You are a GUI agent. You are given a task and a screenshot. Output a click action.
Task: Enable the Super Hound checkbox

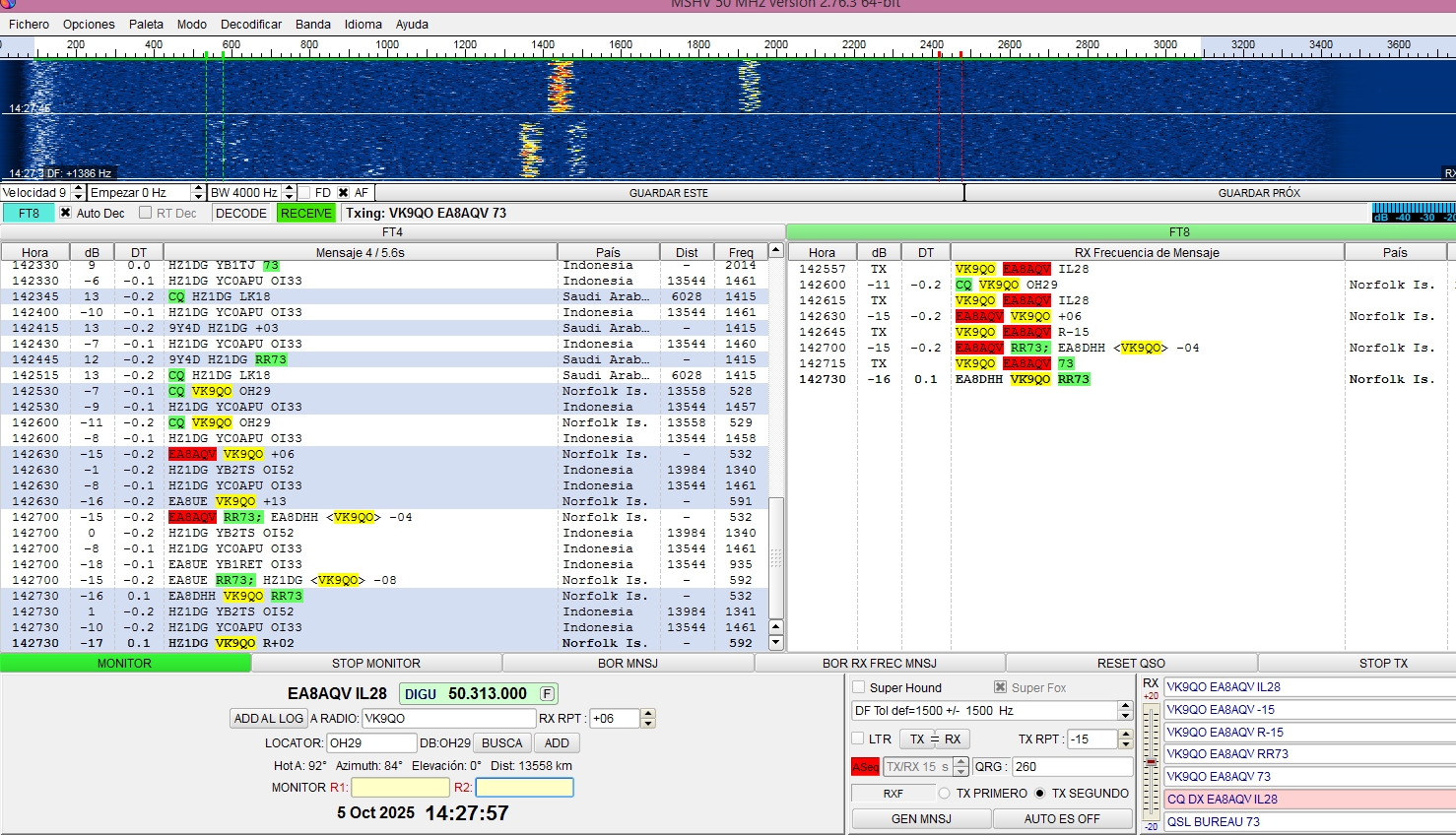tap(859, 688)
